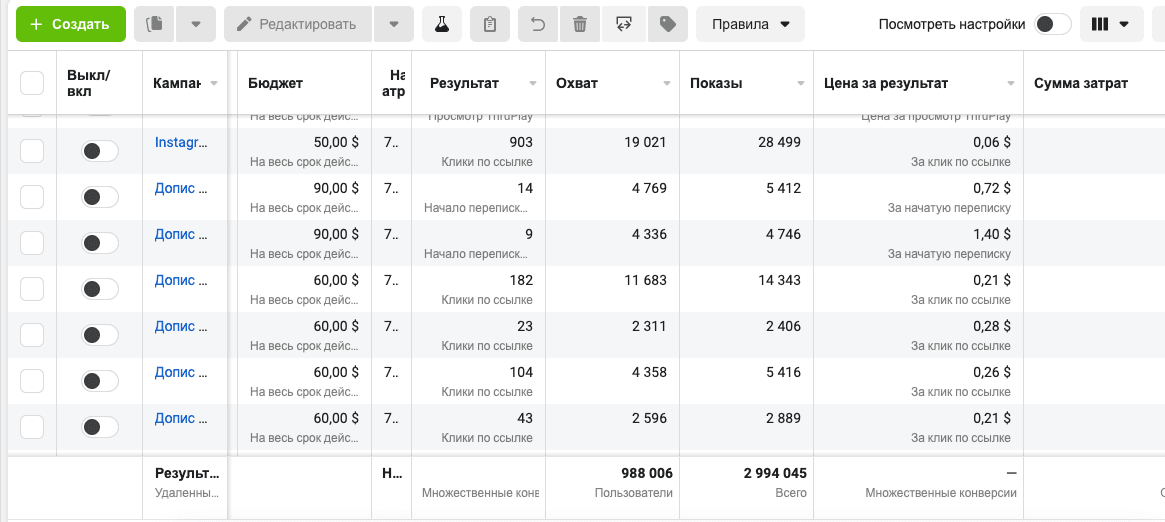Click the Результ… summary row label

pos(186,473)
